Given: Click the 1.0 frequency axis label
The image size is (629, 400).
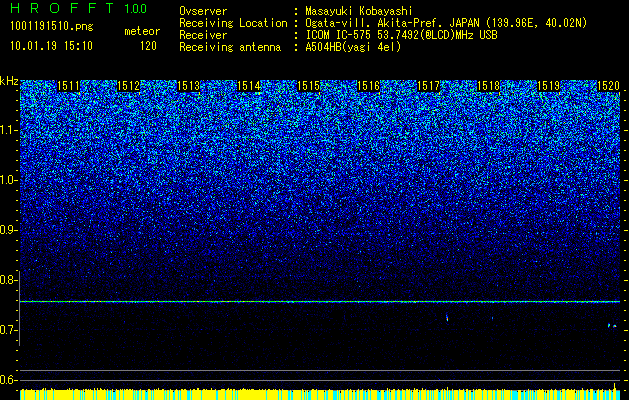Looking at the screenshot, I should click(8, 180).
